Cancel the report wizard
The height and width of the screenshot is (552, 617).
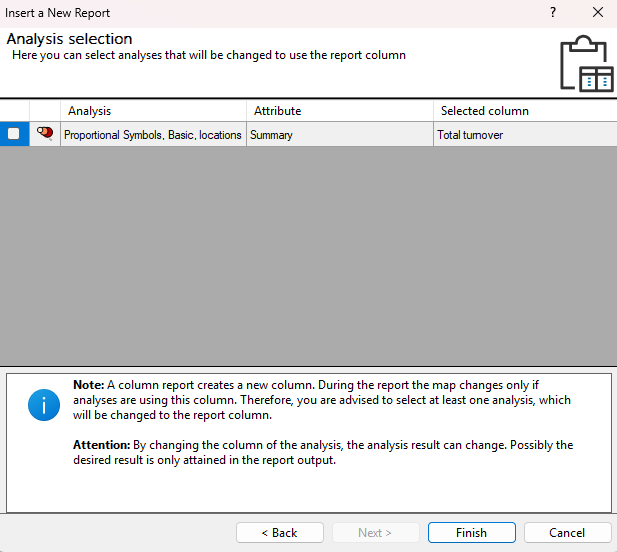click(x=567, y=533)
